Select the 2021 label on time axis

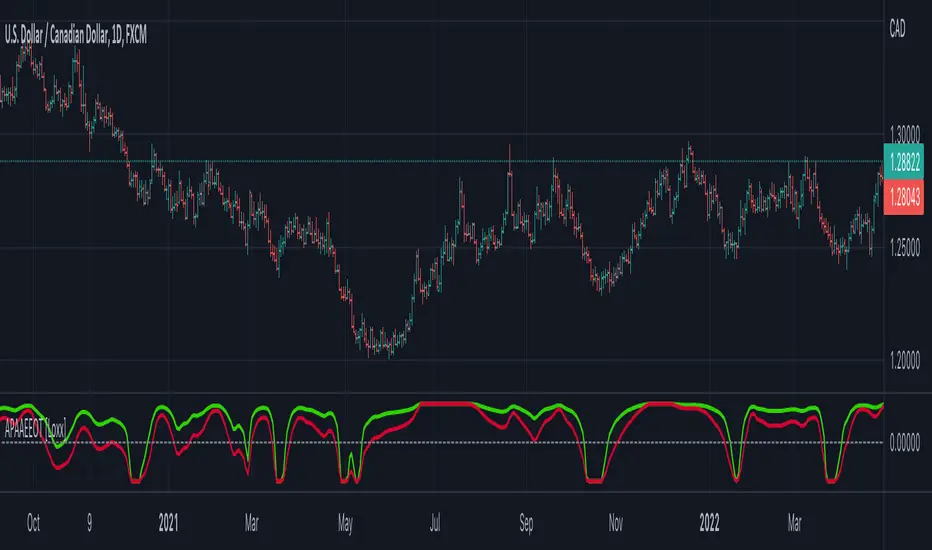168,523
